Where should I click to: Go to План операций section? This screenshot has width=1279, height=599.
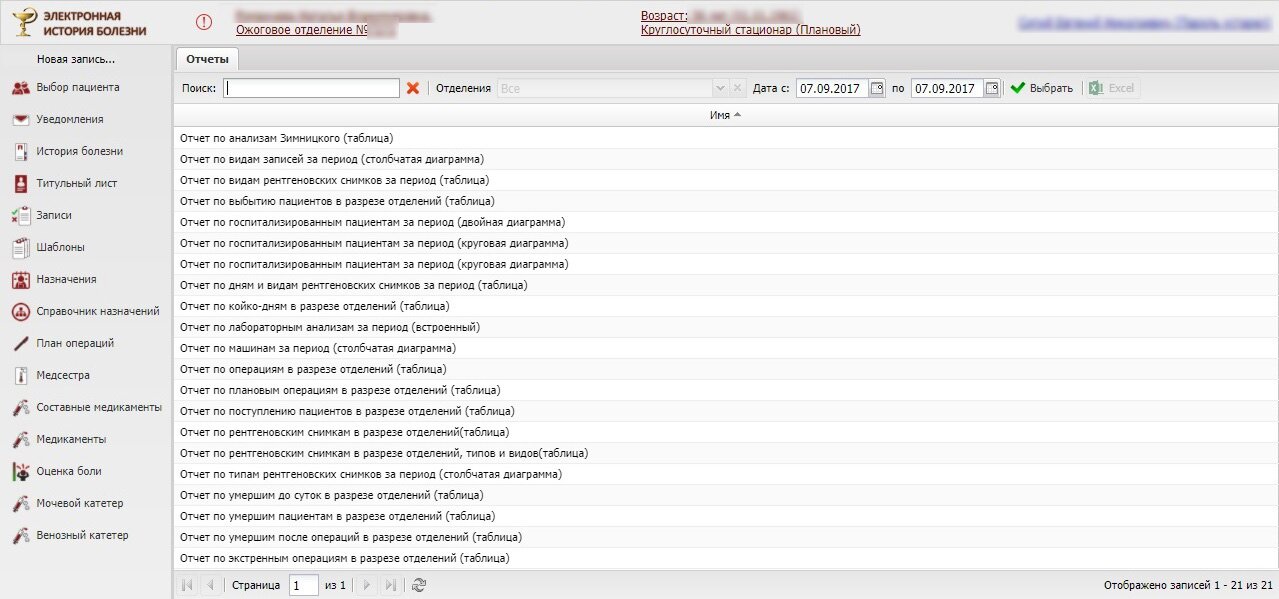[x=75, y=343]
